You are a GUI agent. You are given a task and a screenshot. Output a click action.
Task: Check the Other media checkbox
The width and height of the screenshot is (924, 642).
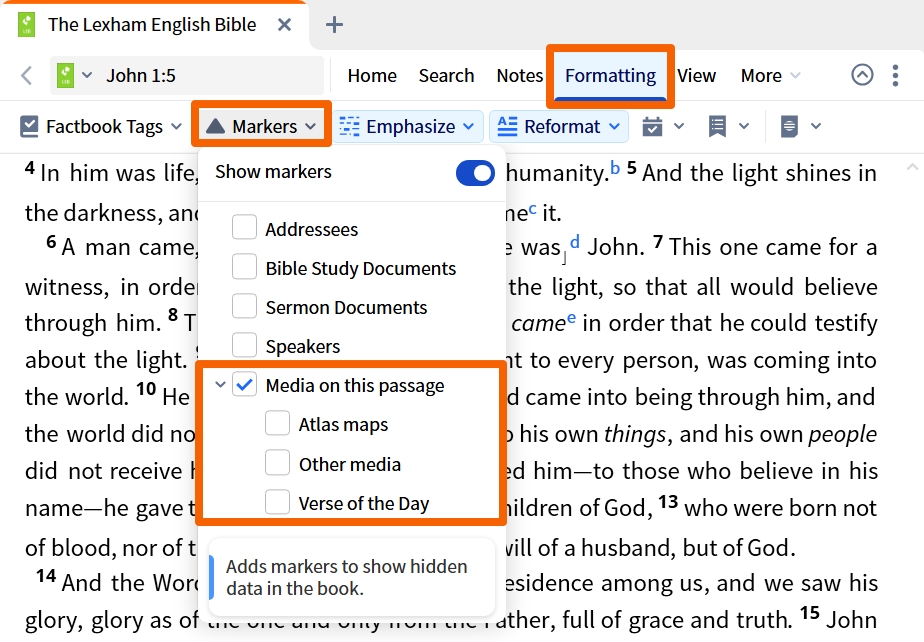tap(277, 463)
